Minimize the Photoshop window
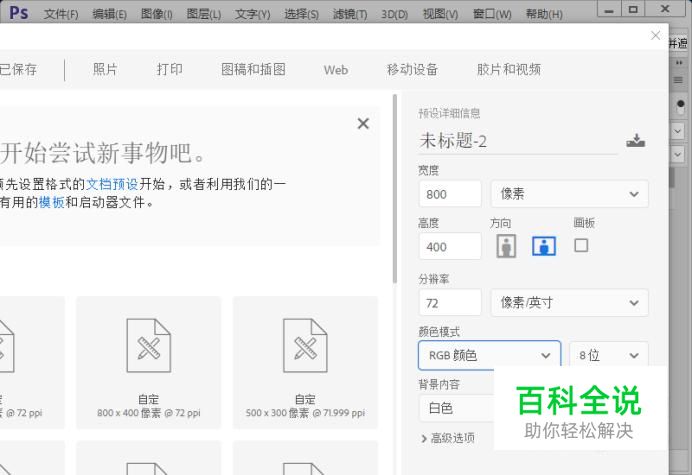 click(609, 10)
